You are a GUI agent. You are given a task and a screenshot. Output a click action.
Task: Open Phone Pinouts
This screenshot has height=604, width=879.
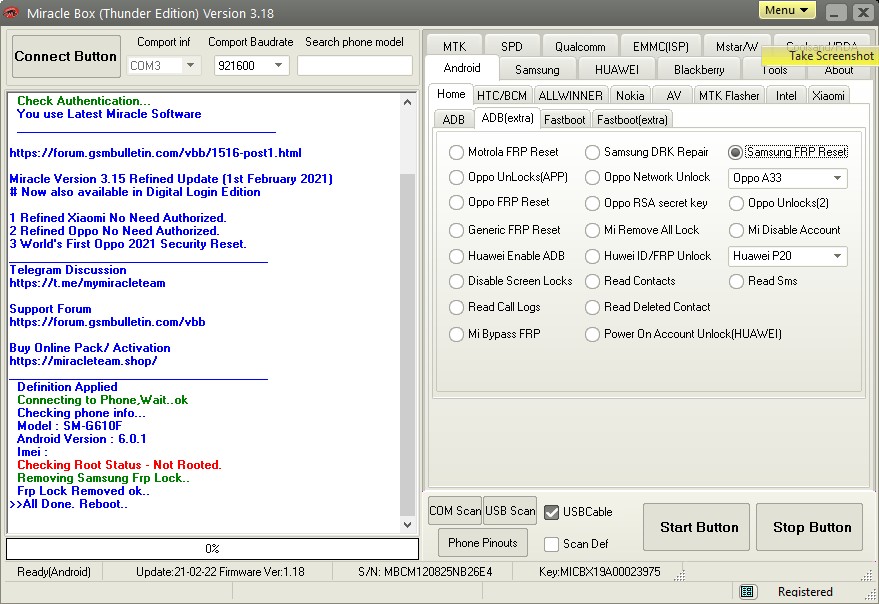[x=483, y=543]
